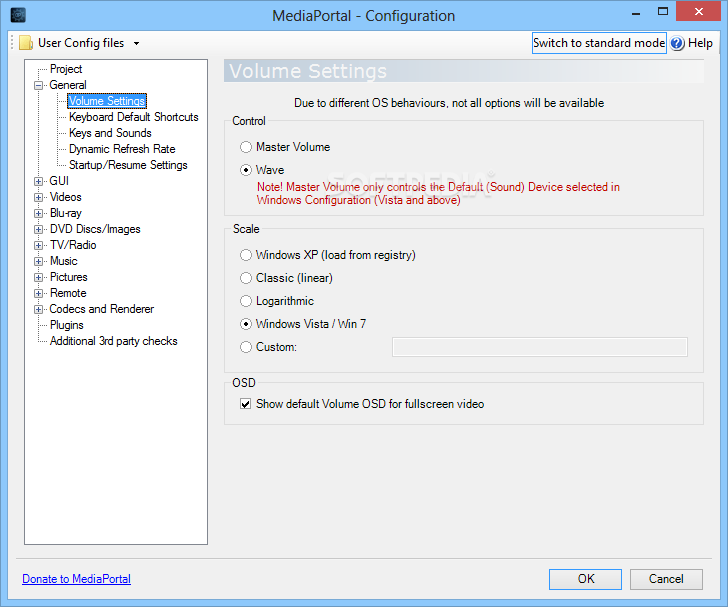Select the Music tree label
Viewport: 728px width, 607px height.
point(64,261)
